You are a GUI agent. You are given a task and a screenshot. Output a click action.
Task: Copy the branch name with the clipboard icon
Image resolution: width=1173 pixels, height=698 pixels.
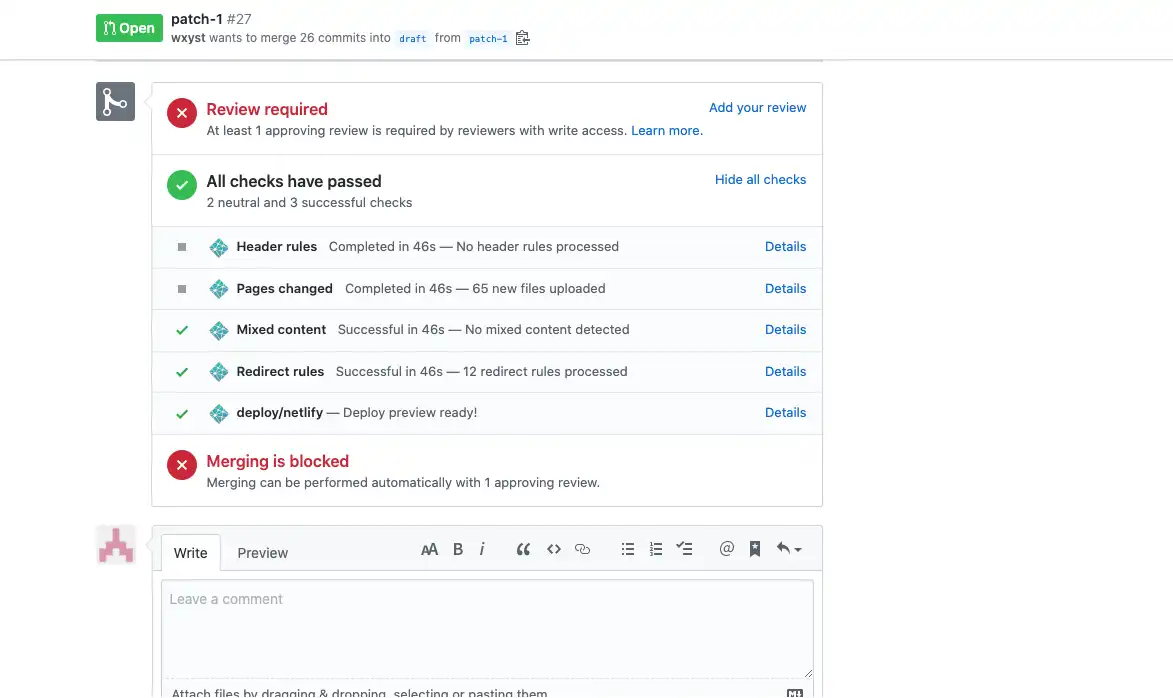pos(521,37)
